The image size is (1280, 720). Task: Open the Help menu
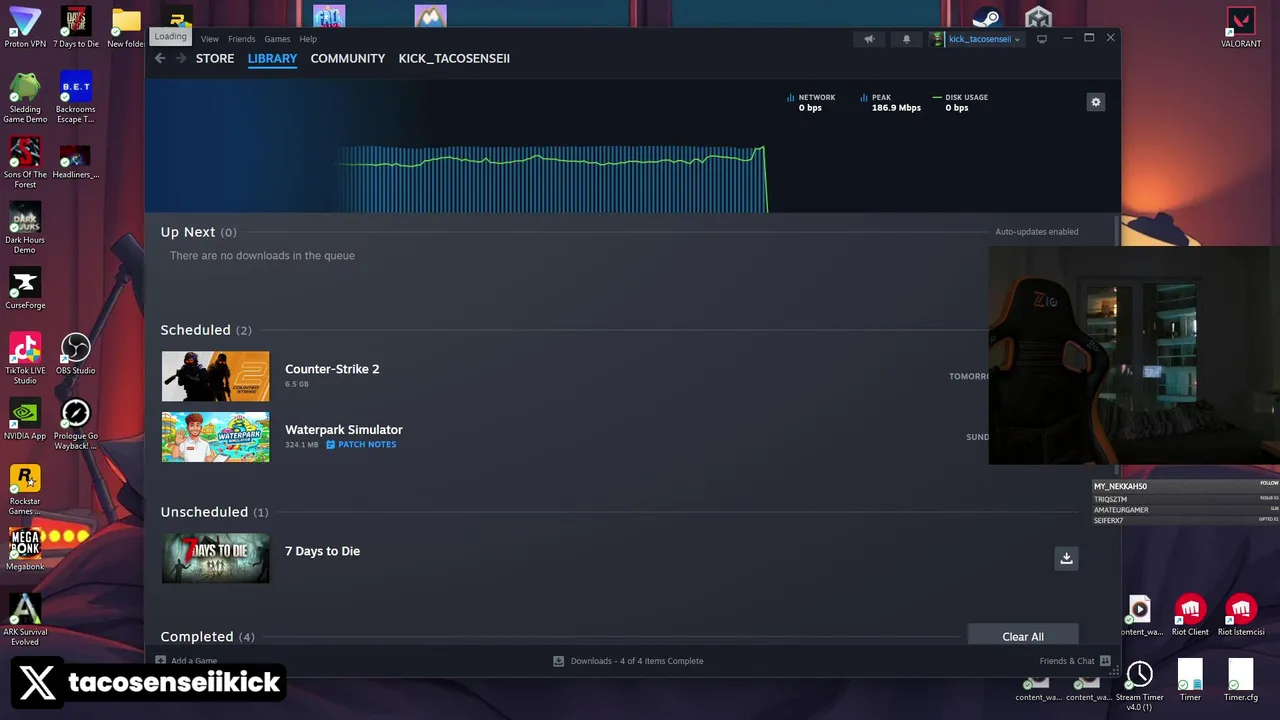[x=308, y=39]
